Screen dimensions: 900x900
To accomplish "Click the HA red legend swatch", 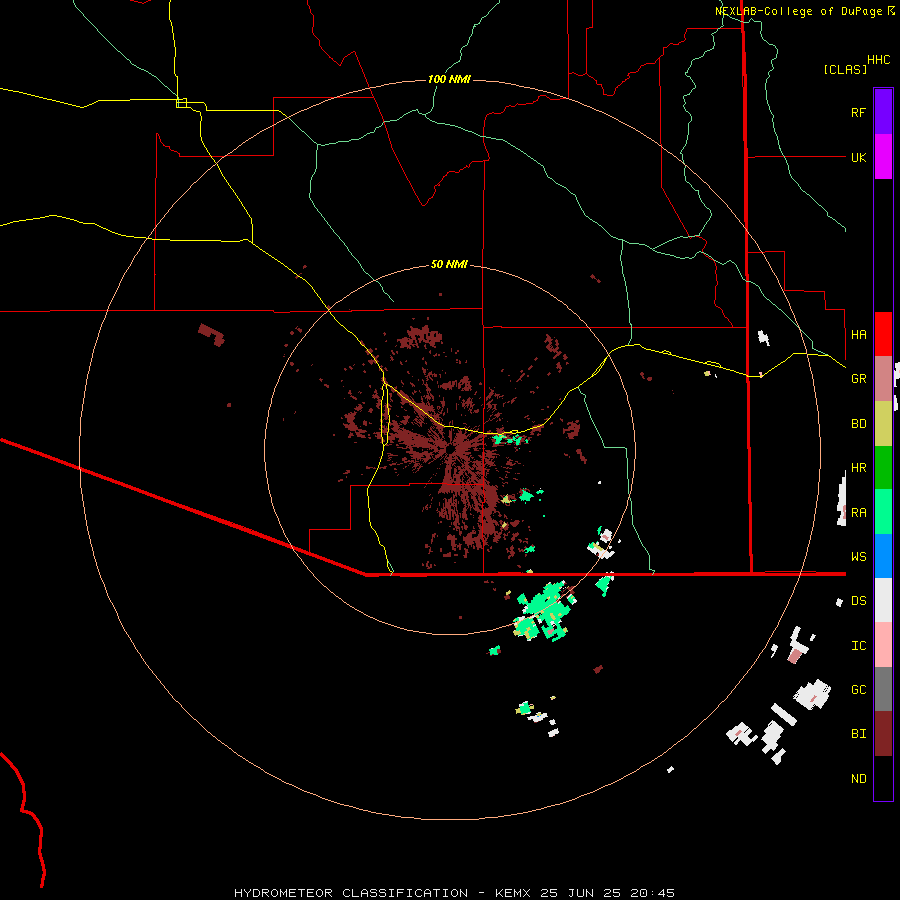I will [883, 334].
